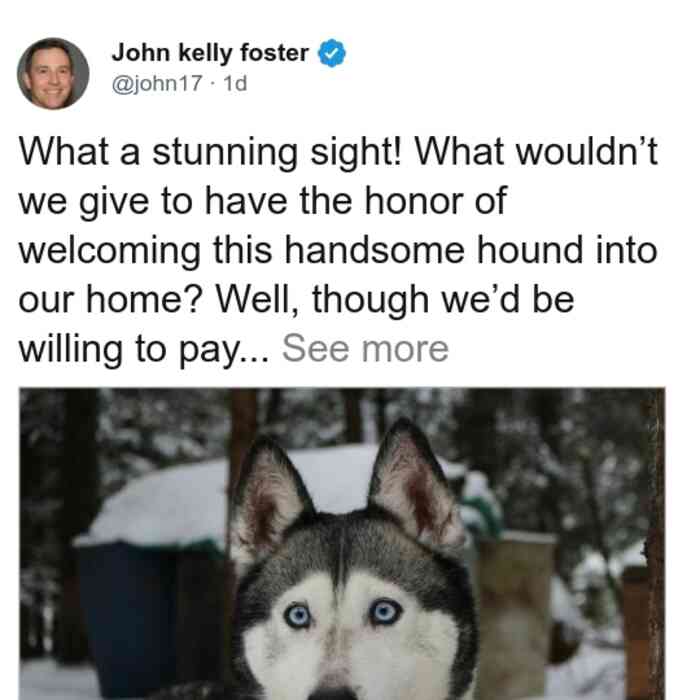Click the "John kelly foster" display name
700x700 pixels.
point(210,53)
